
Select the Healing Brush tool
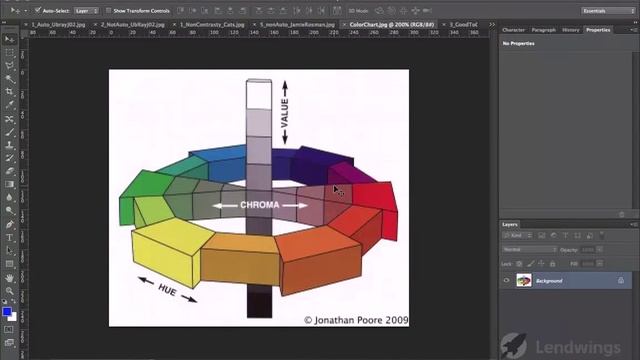(x=9, y=119)
